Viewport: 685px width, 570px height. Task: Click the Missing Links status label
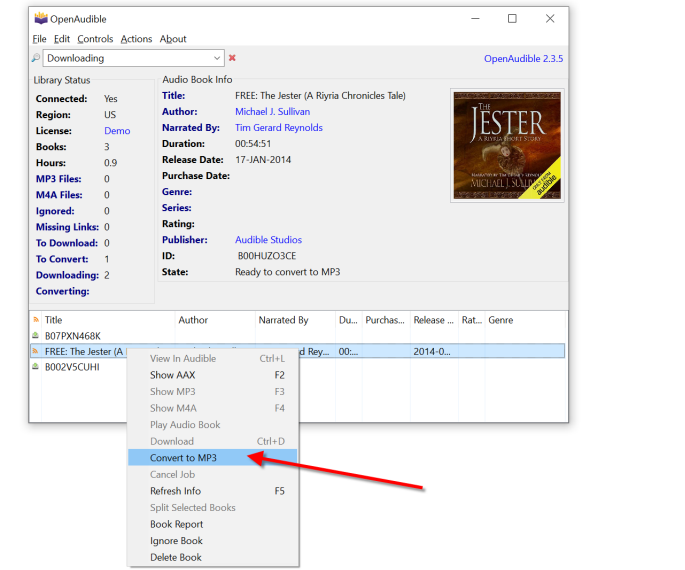pyautogui.click(x=67, y=227)
